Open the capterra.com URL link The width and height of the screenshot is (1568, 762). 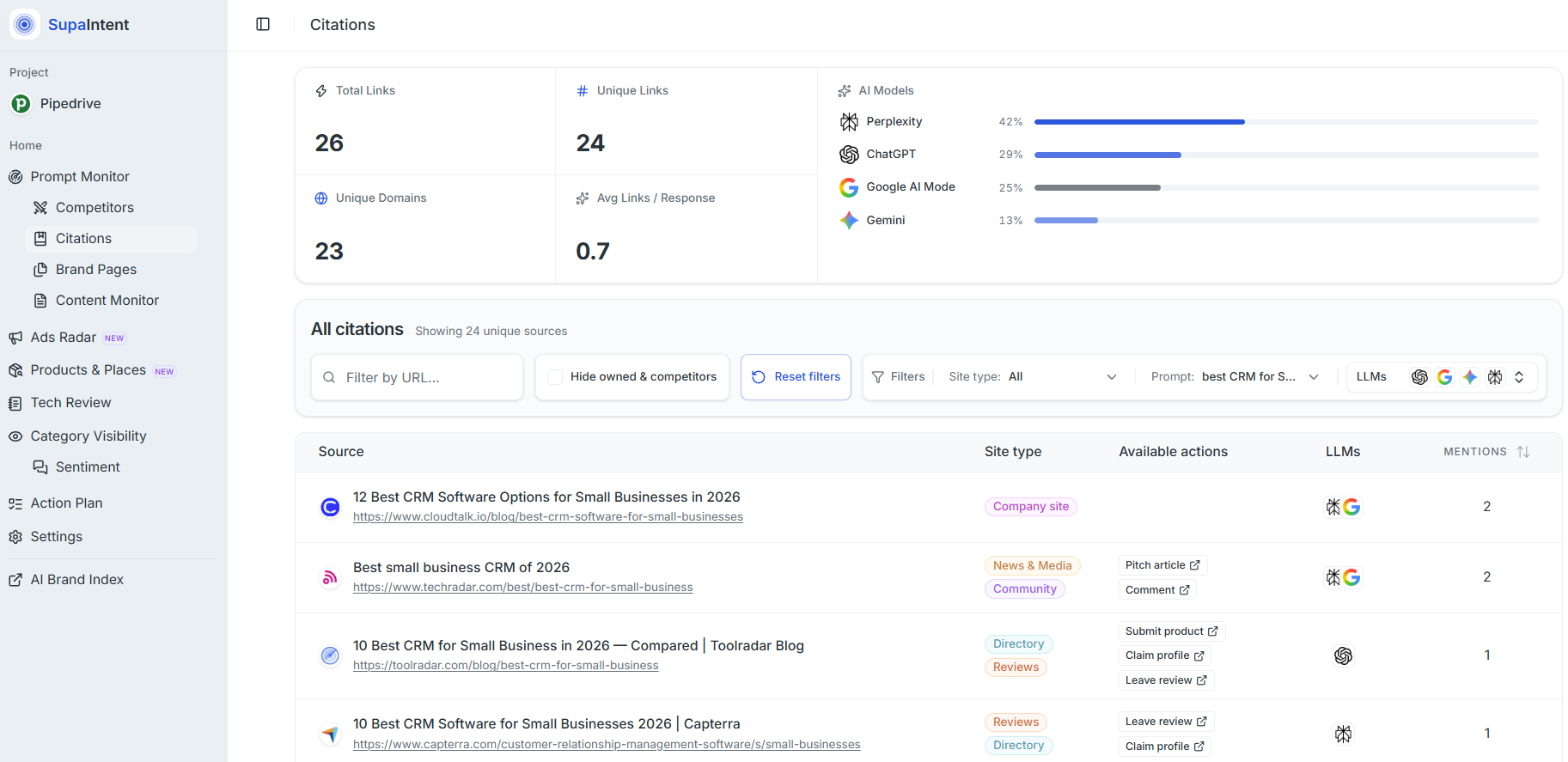[x=607, y=745]
